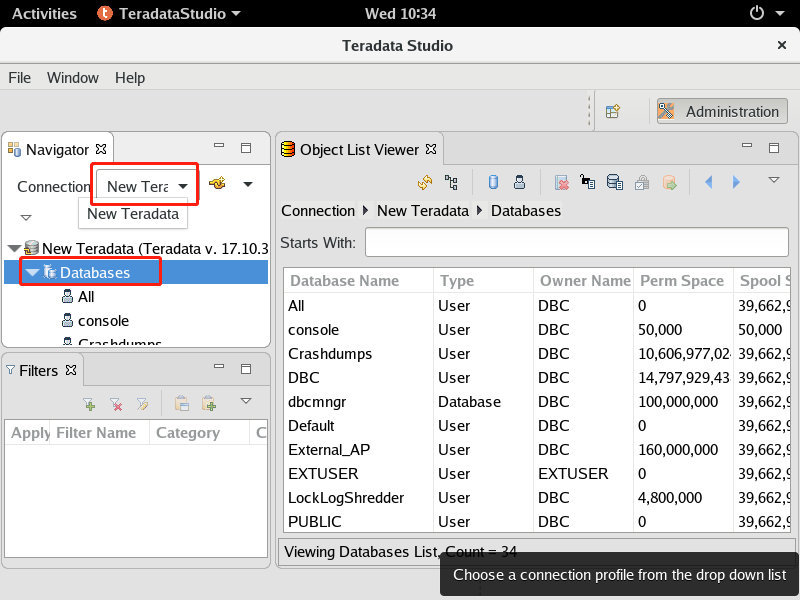Image resolution: width=800 pixels, height=600 pixels.
Task: Create a new filter in the Filters panel
Action: [x=89, y=402]
